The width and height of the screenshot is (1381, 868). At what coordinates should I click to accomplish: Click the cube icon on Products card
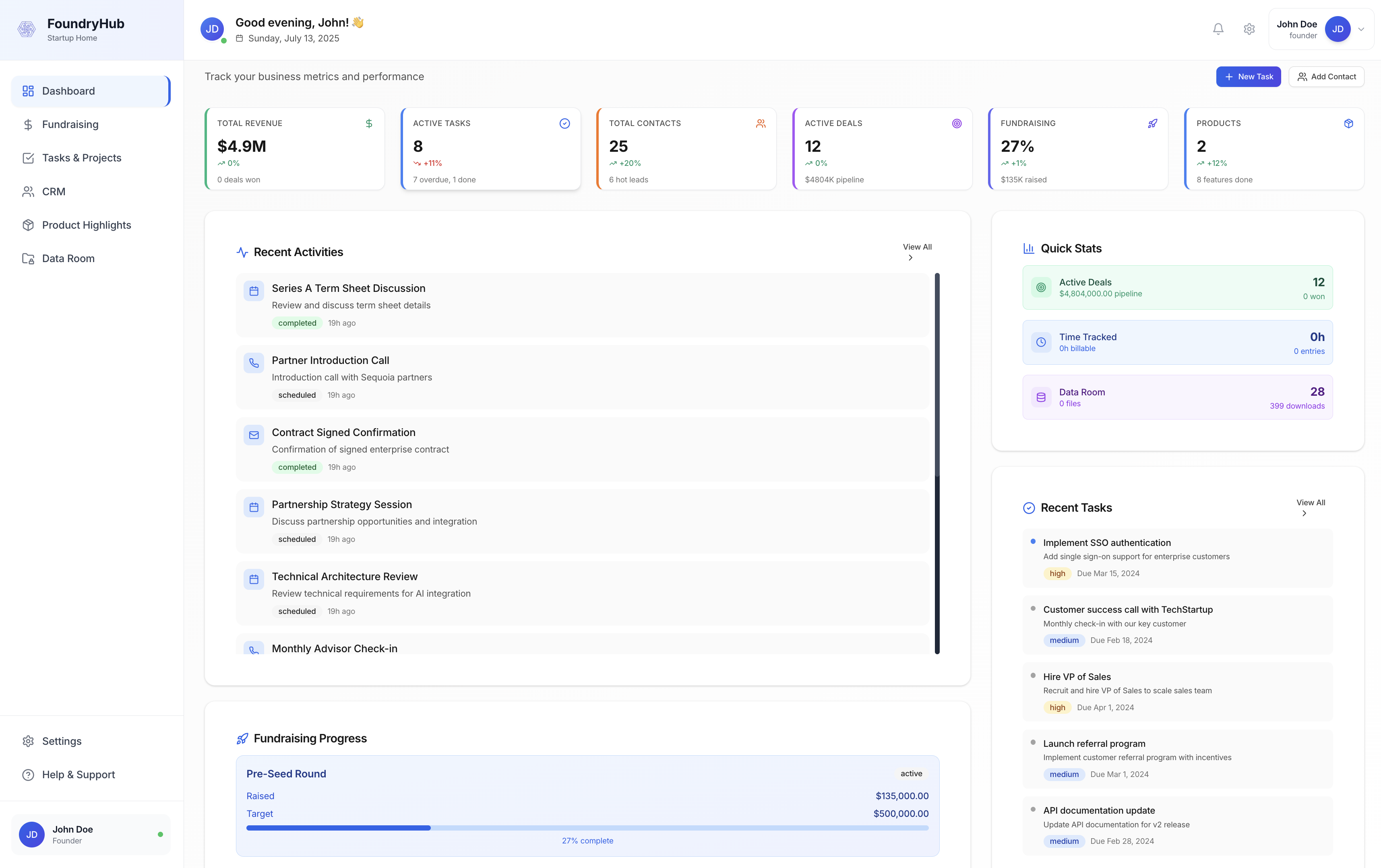tap(1348, 123)
